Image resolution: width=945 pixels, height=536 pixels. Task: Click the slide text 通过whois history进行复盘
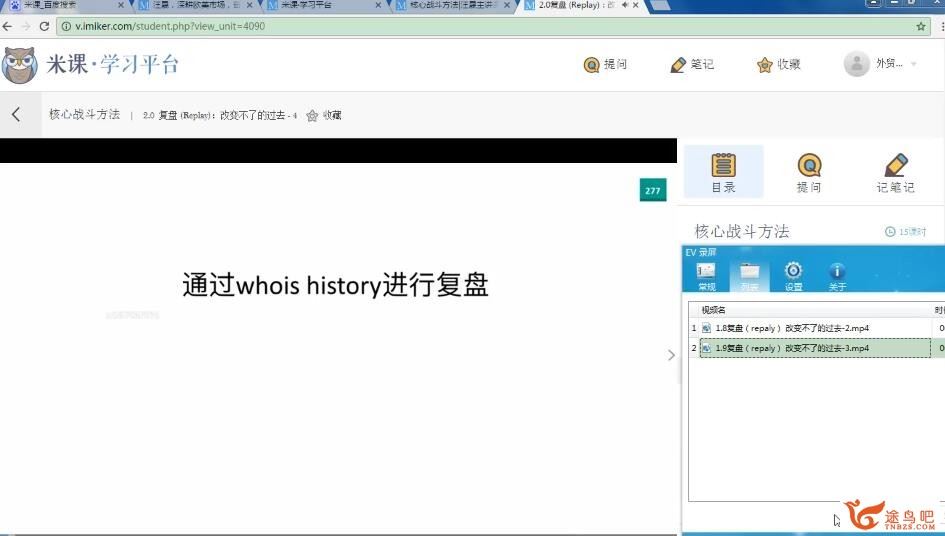(x=335, y=285)
